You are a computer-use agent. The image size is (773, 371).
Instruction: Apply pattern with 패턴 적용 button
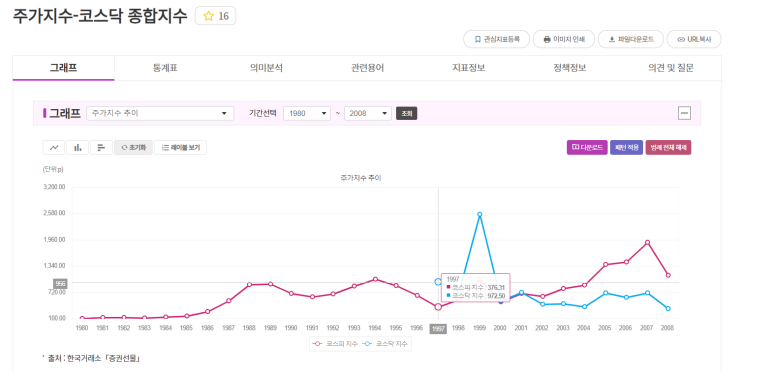point(627,147)
